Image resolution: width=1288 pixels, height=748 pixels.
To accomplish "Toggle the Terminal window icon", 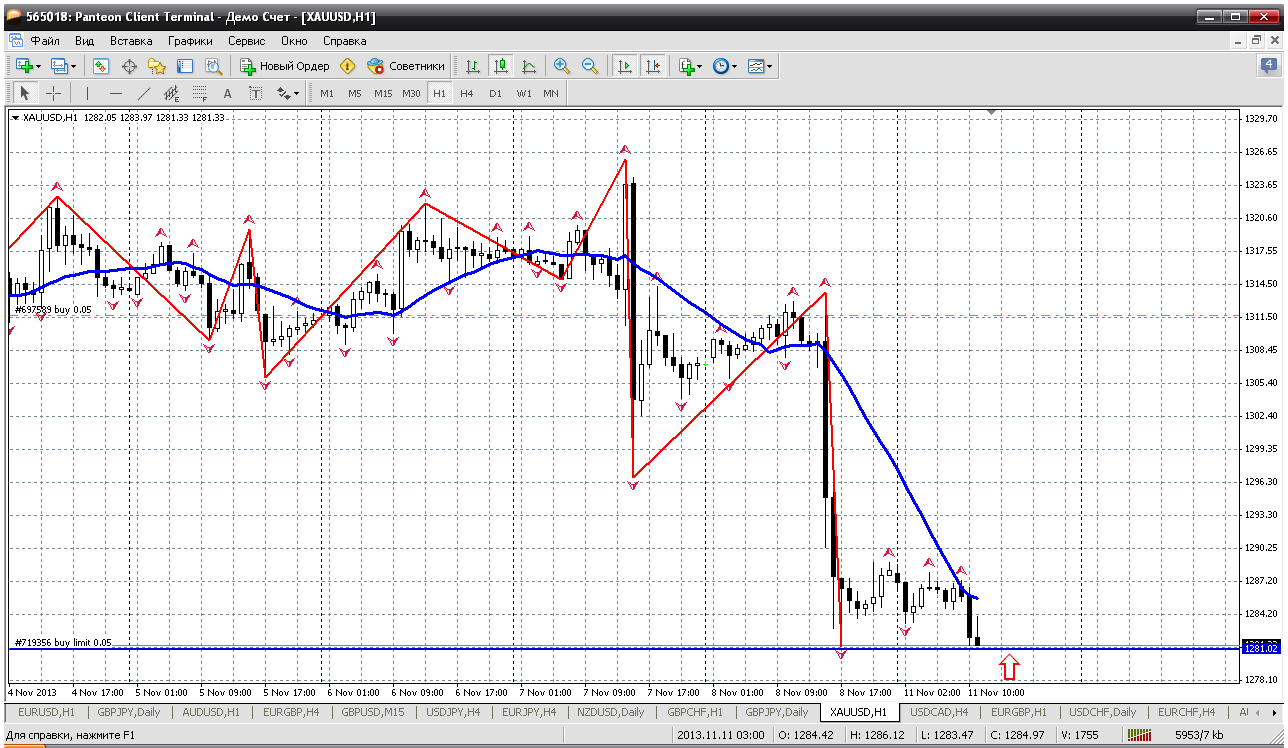I will 185,66.
